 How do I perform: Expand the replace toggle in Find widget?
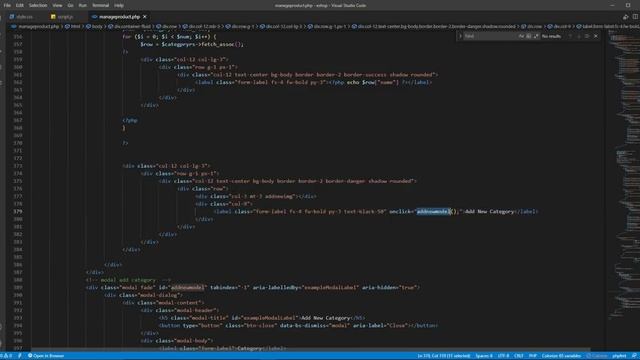click(460, 36)
